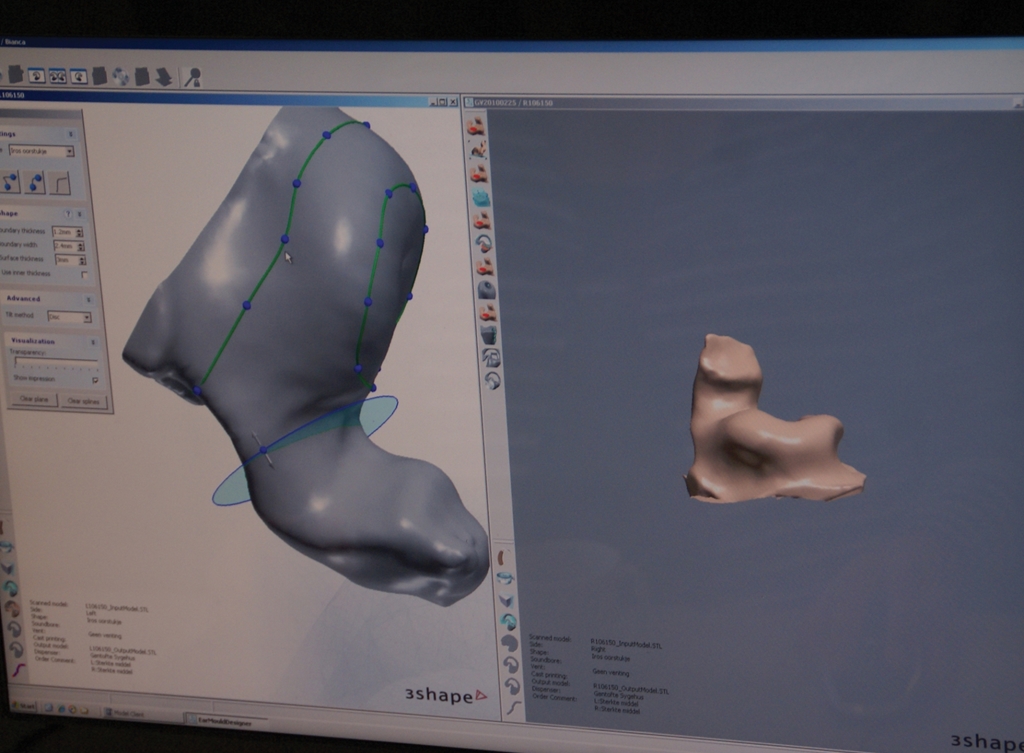
Task: Click the Transparency slider track
Action: coord(55,362)
